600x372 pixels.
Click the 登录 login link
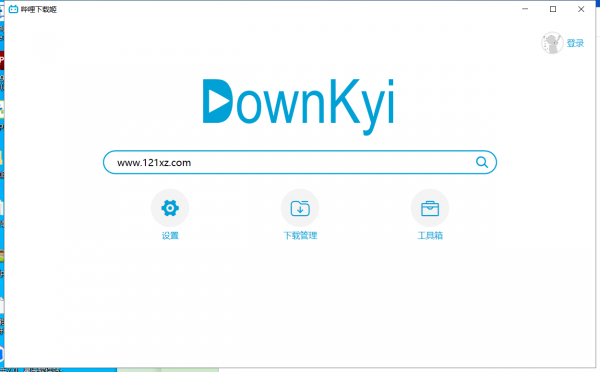tap(575, 43)
